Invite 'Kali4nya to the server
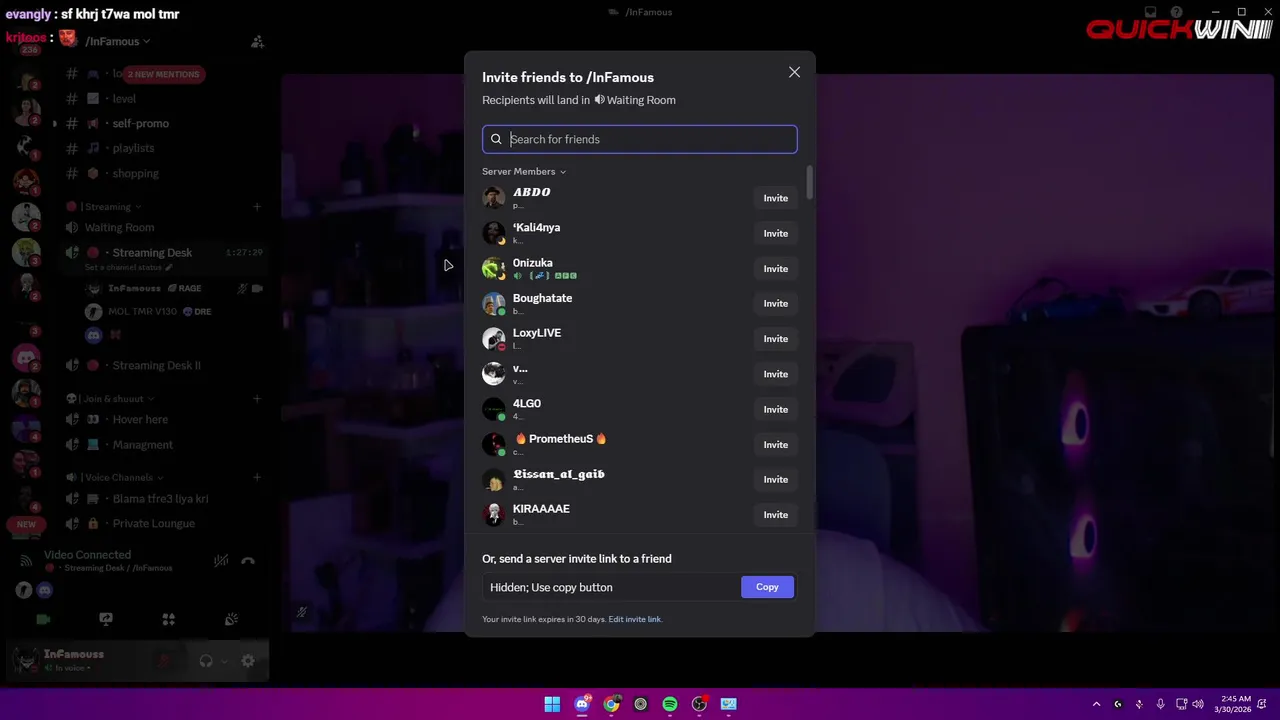 [775, 233]
